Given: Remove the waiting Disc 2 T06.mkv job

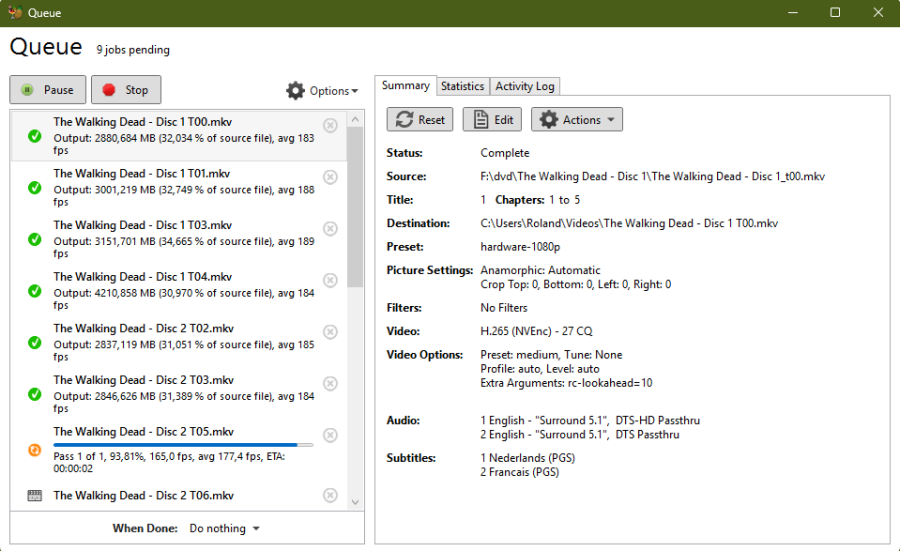Looking at the screenshot, I should click(330, 495).
